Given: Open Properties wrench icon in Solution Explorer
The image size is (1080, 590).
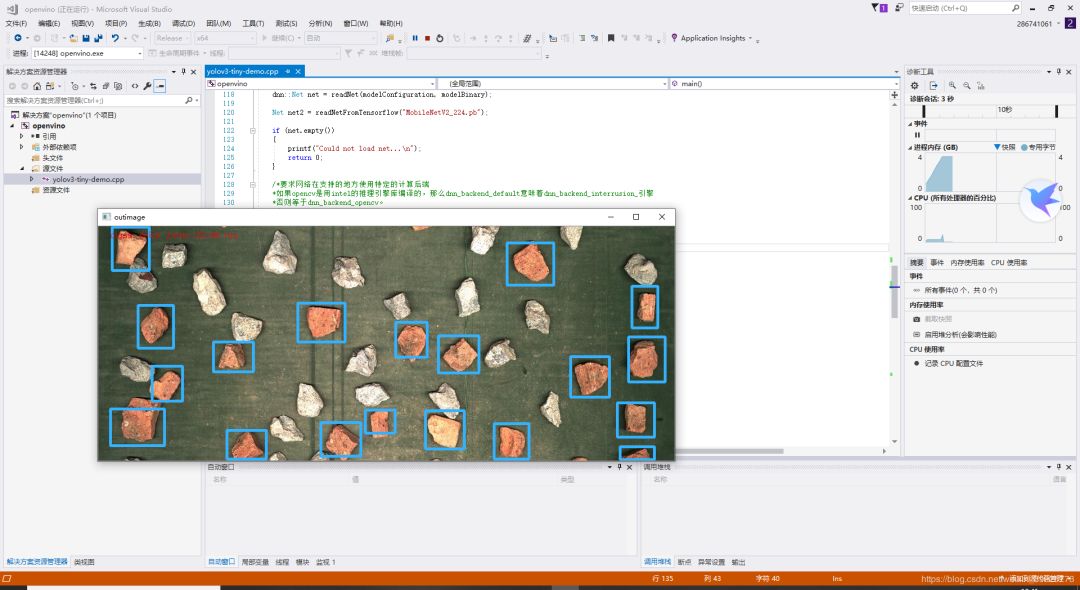Looking at the screenshot, I should (147, 86).
